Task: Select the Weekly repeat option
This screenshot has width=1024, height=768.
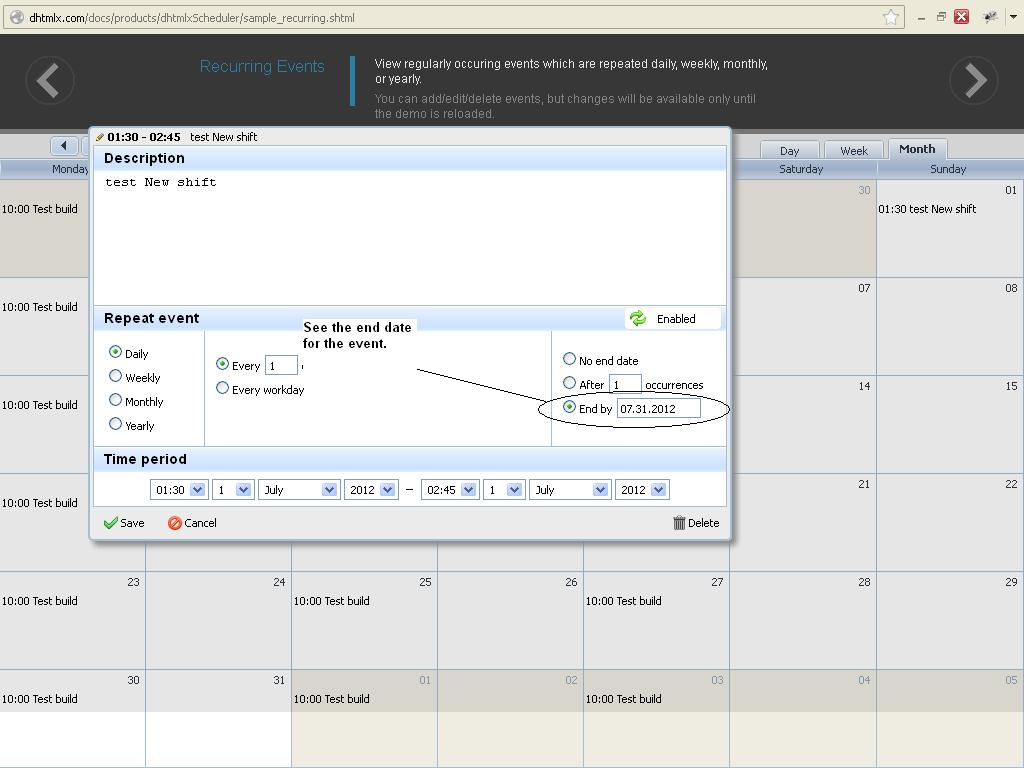Action: point(116,377)
